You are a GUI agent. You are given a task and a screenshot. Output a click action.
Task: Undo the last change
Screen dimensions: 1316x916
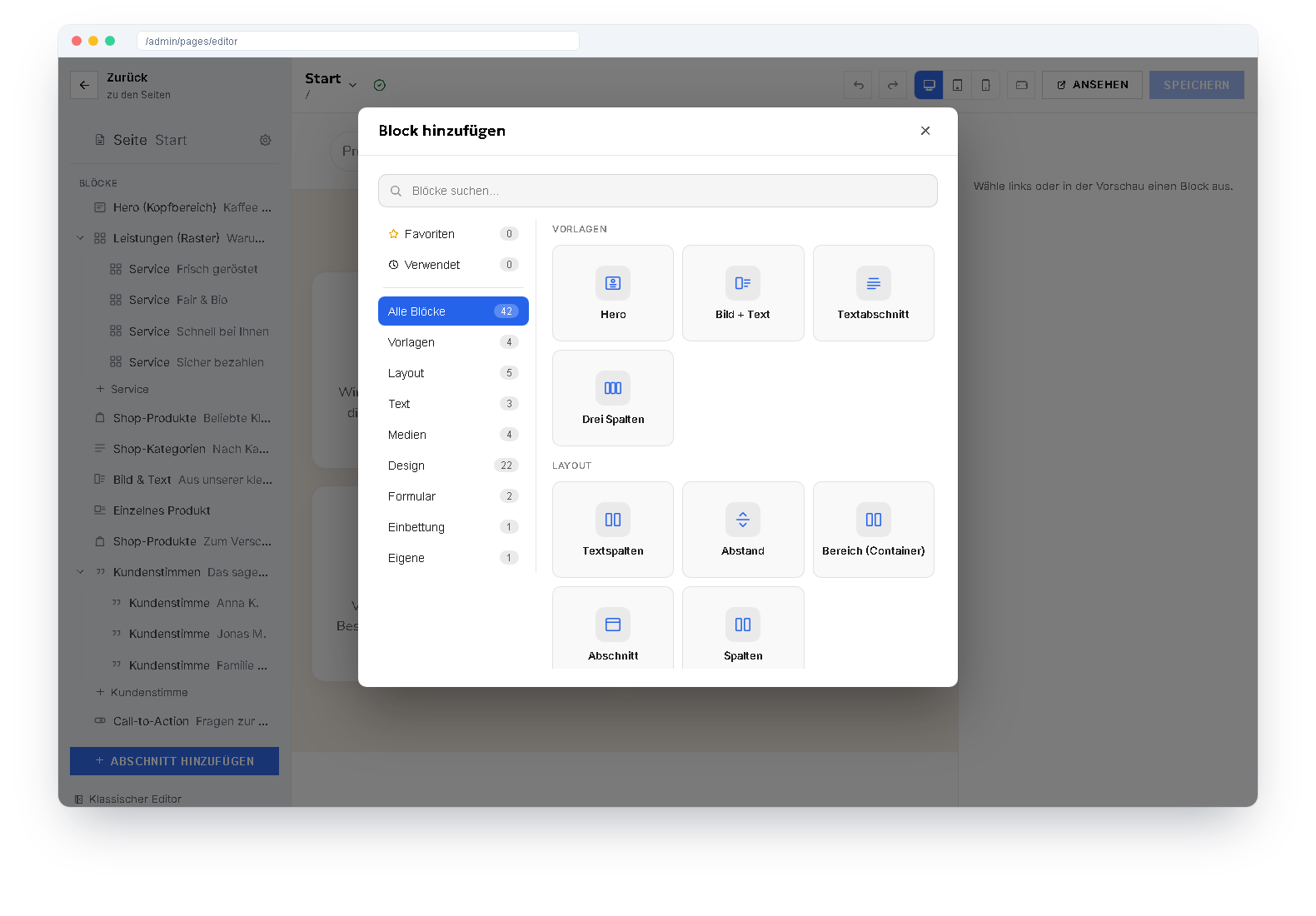859,85
